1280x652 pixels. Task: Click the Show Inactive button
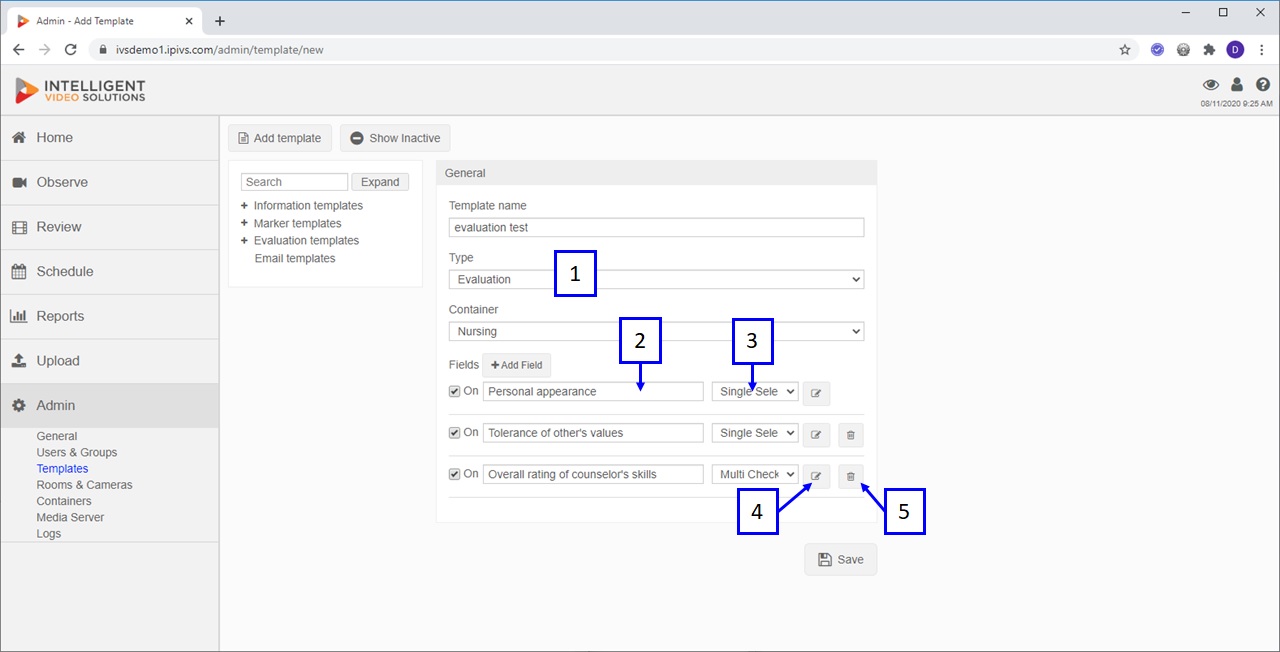pyautogui.click(x=395, y=138)
